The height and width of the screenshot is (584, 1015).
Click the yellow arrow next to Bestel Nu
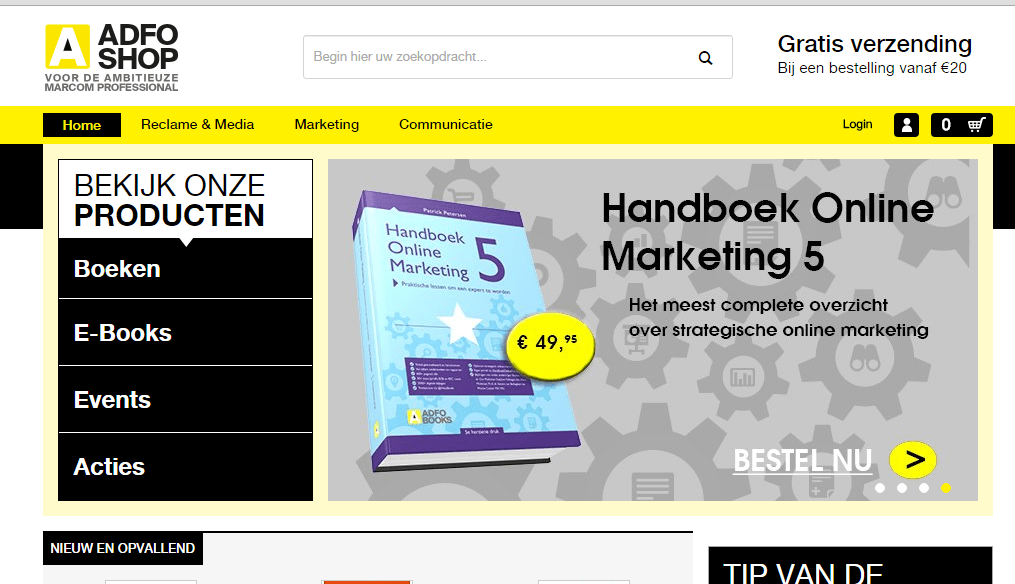pos(913,460)
